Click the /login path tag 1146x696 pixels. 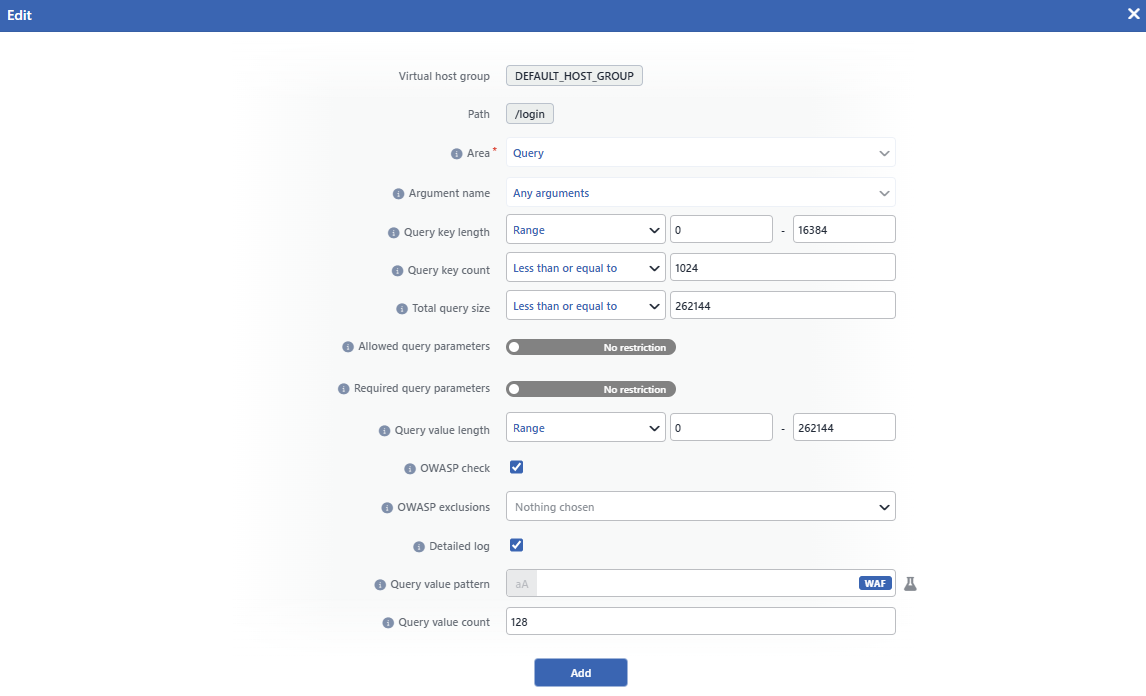point(530,114)
